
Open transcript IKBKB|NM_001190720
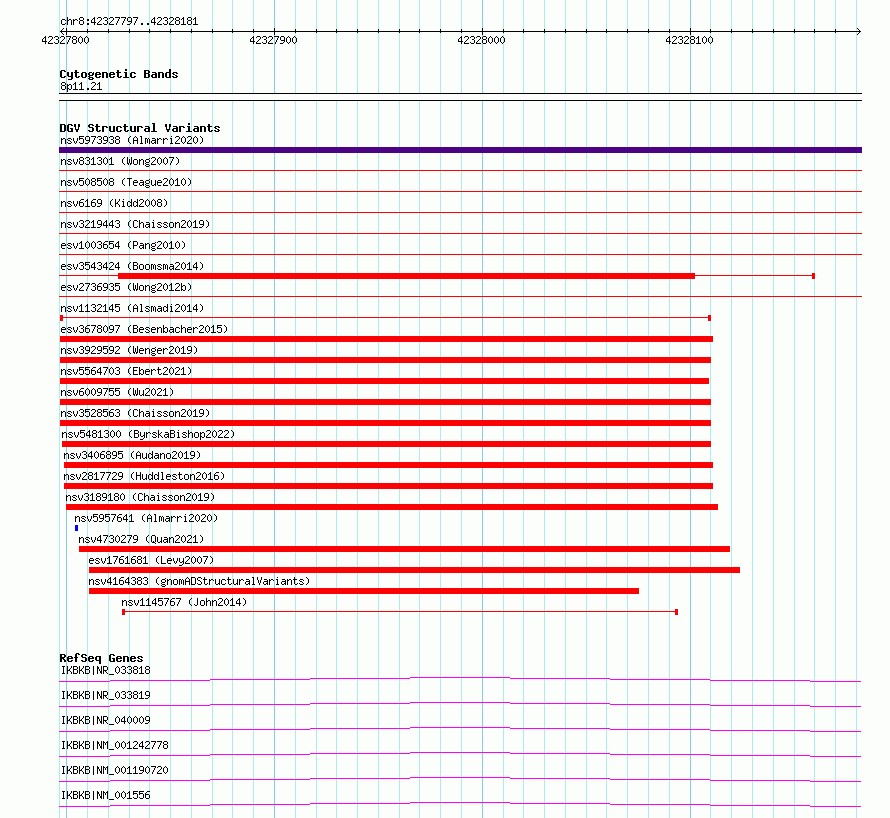115,770
